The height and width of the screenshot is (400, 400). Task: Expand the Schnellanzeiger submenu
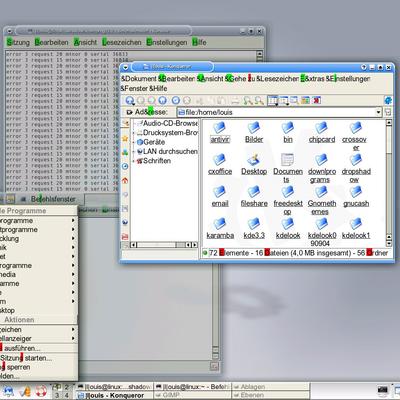pyautogui.click(x=38, y=338)
